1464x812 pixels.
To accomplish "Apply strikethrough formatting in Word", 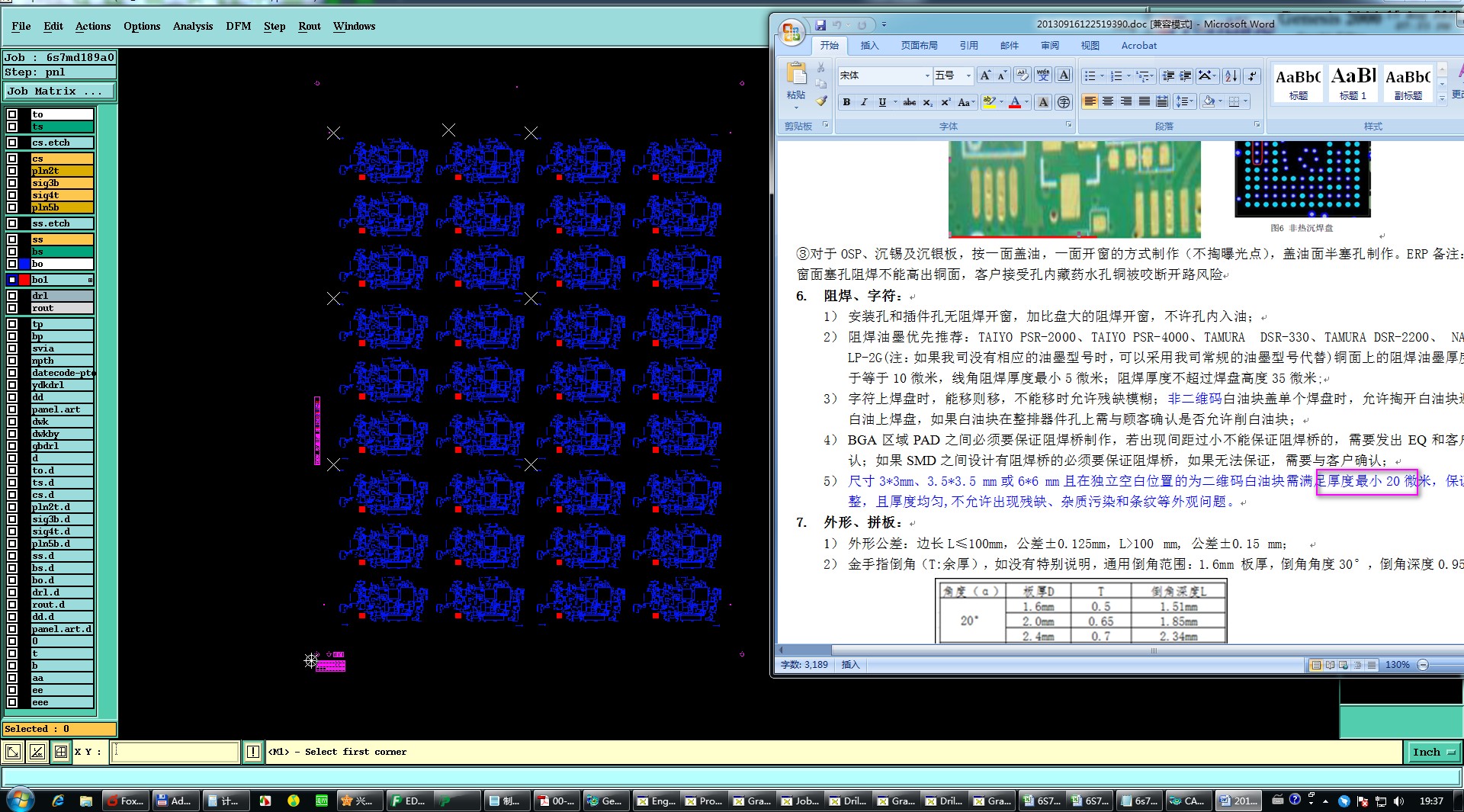I will point(909,102).
